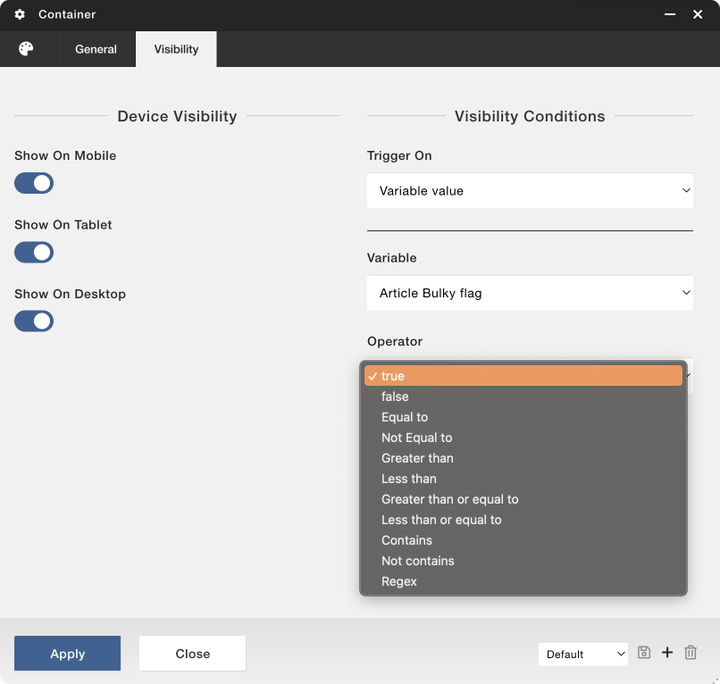
Task: Open the palette style tab icon
Action: pyautogui.click(x=26, y=49)
